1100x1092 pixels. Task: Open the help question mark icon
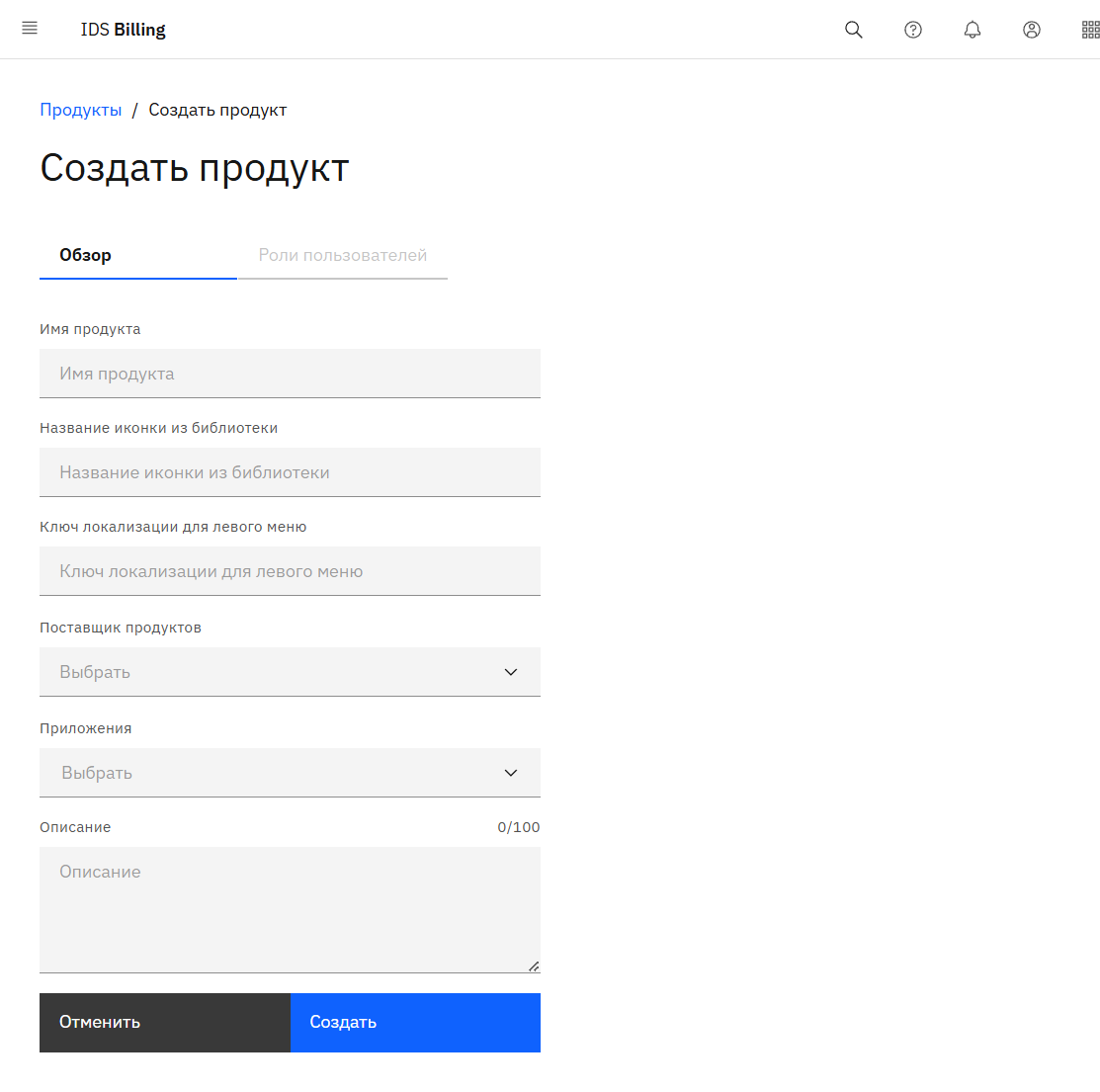[913, 30]
